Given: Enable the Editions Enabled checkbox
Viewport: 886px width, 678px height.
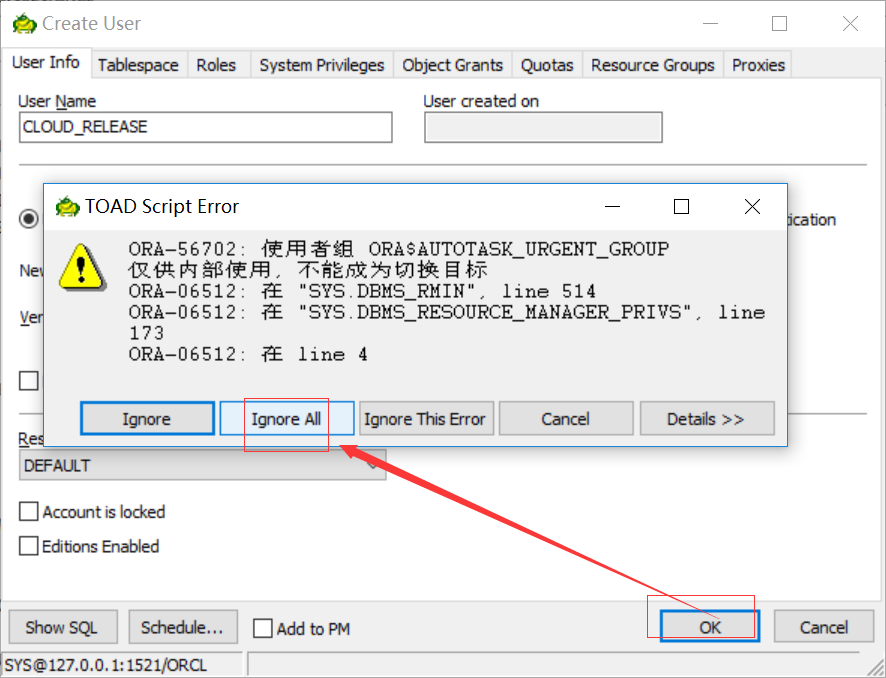Looking at the screenshot, I should [x=29, y=546].
